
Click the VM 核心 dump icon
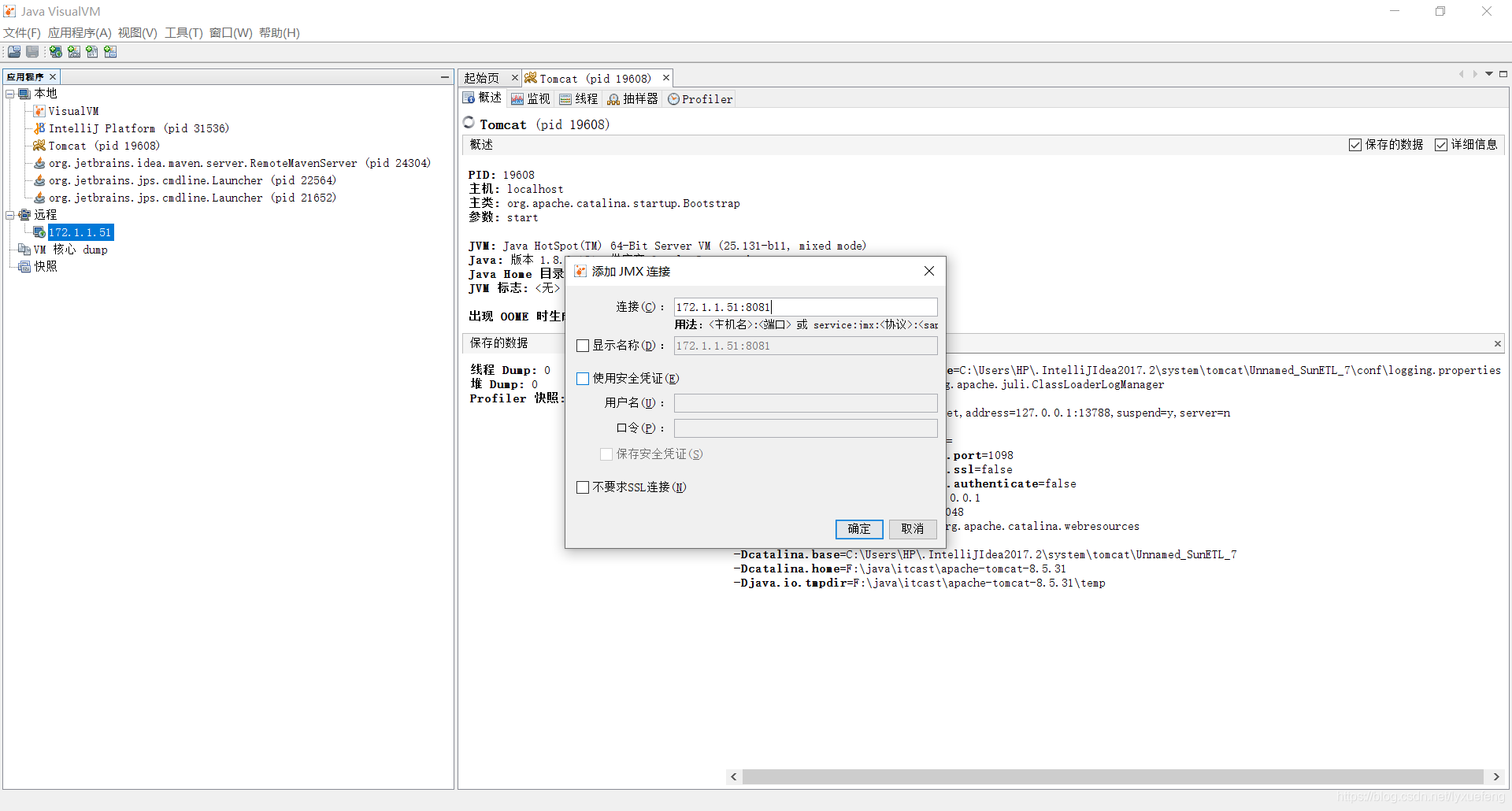pos(24,250)
